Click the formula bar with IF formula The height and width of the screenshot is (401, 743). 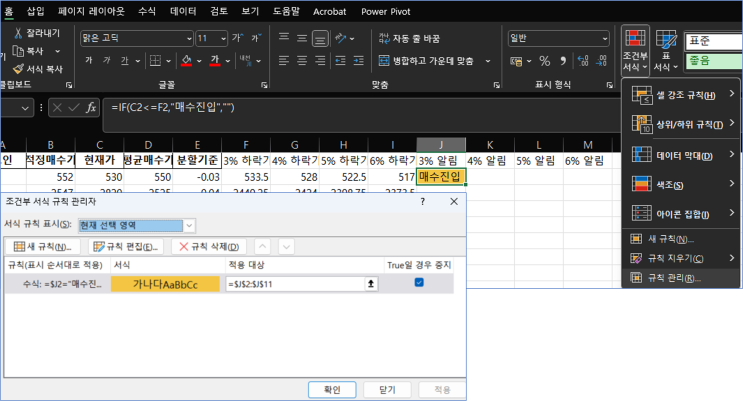(x=362, y=115)
